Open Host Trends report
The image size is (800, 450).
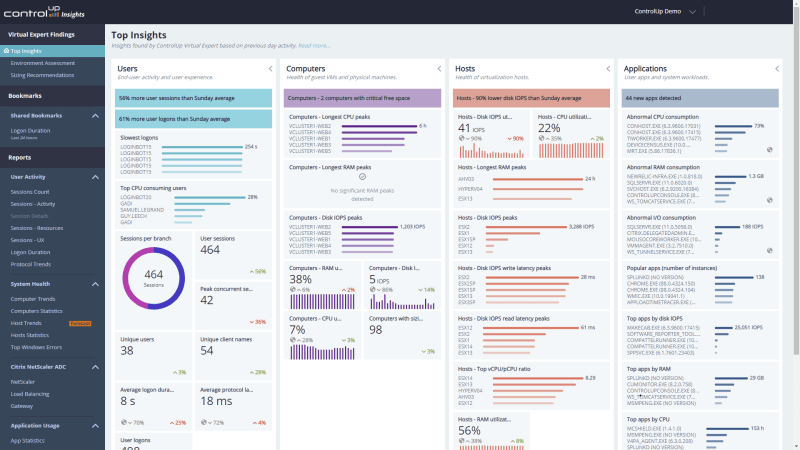26,323
